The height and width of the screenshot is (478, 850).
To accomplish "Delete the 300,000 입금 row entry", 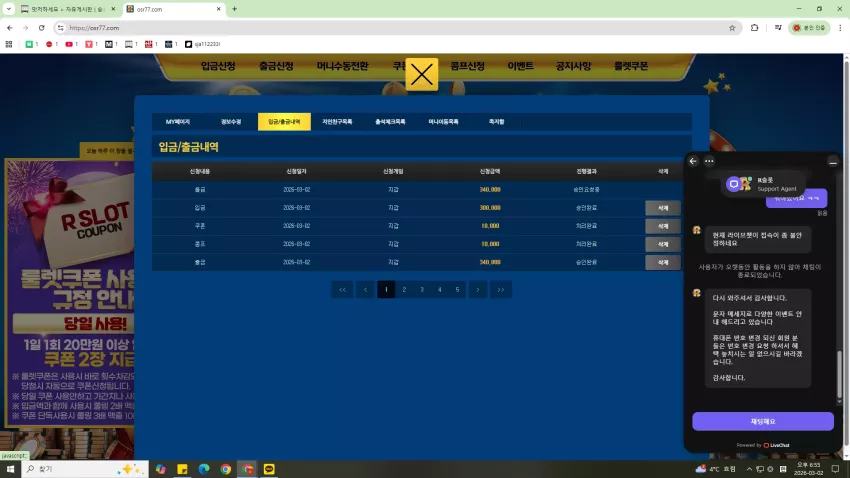I will [662, 208].
